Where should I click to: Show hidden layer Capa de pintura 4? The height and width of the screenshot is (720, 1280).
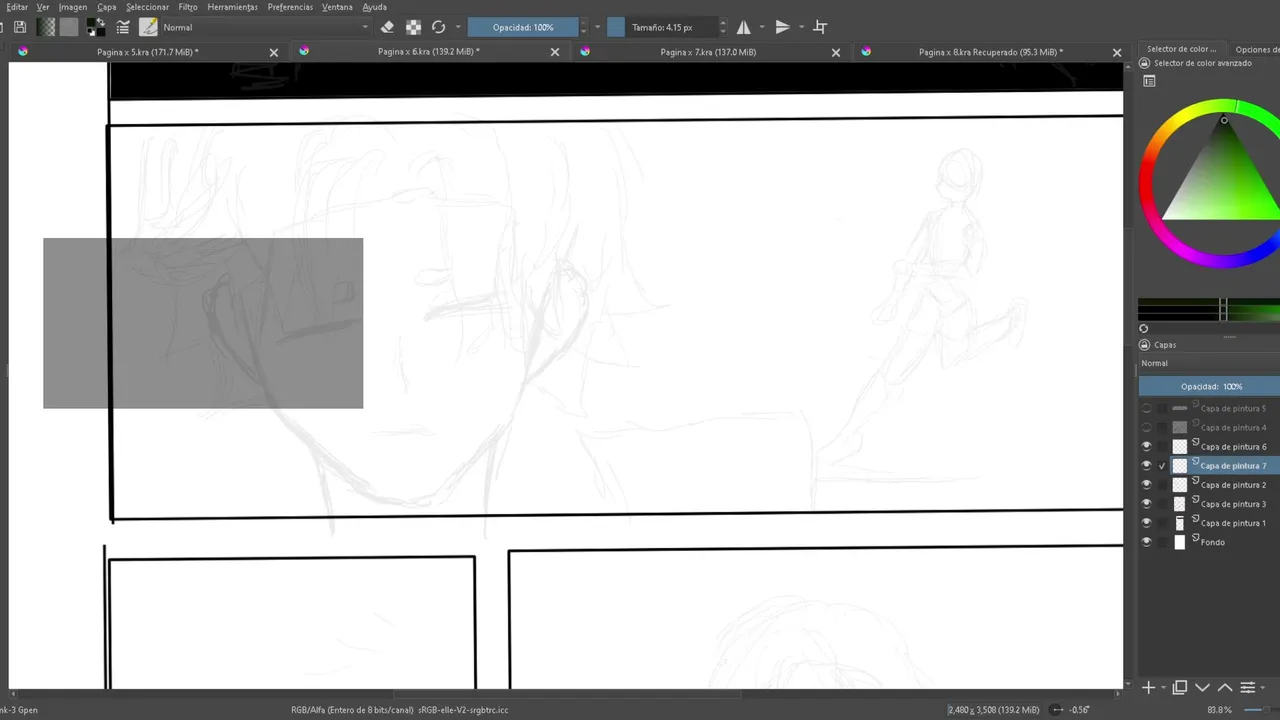1147,427
